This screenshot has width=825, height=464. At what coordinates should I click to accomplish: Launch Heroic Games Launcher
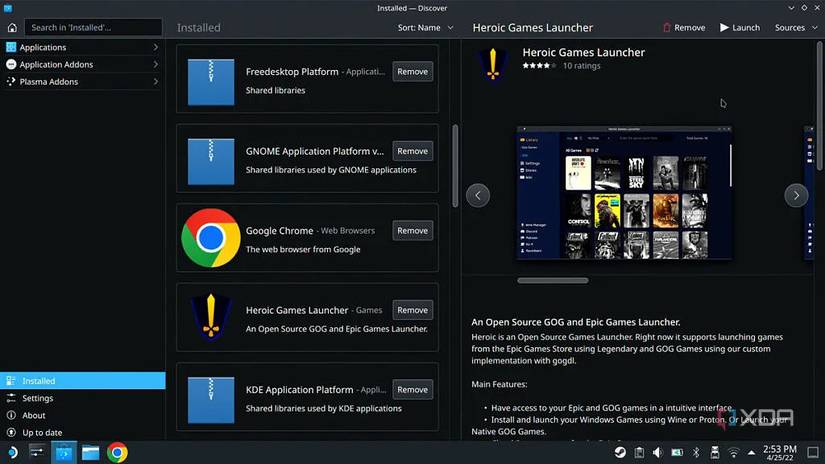740,27
